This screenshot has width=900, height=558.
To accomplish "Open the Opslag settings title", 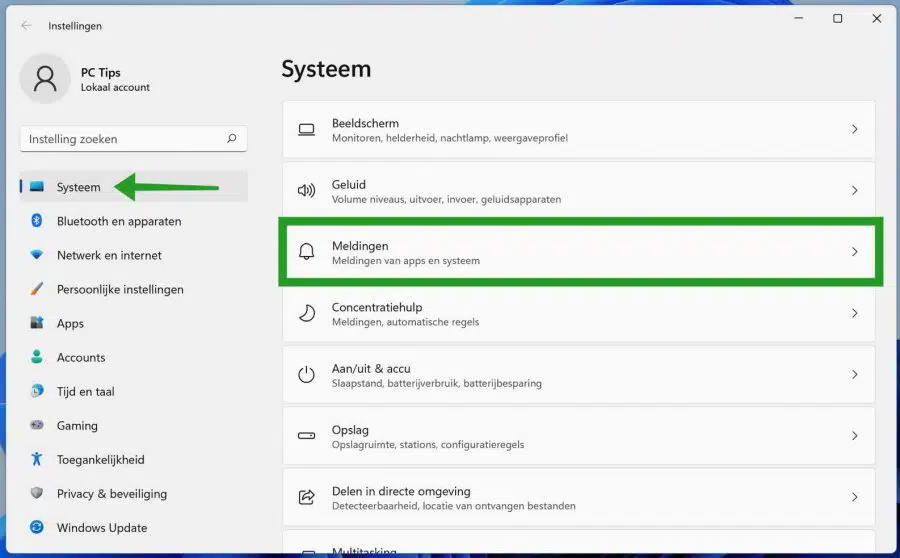I will 350,430.
